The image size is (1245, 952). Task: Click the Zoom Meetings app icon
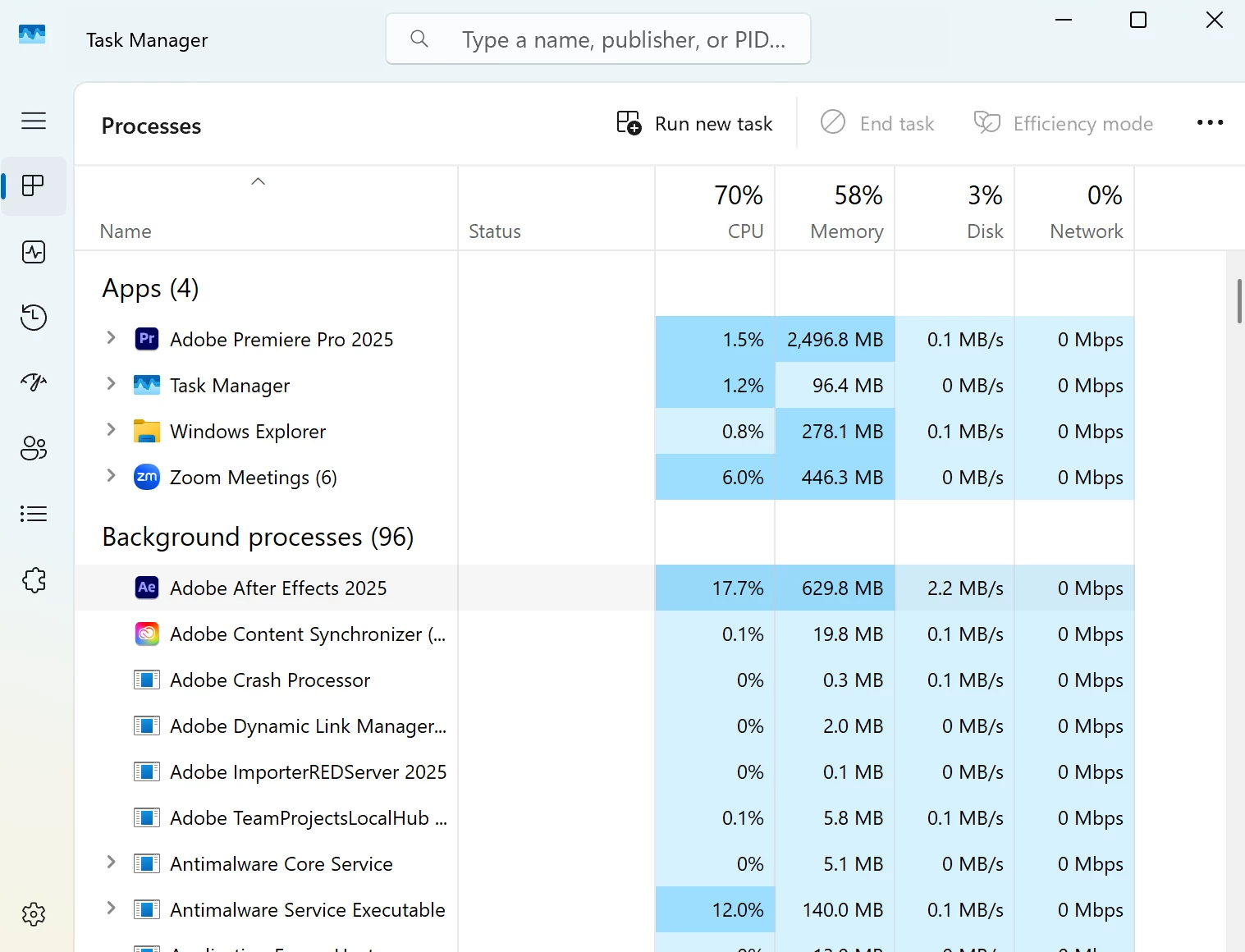click(147, 477)
